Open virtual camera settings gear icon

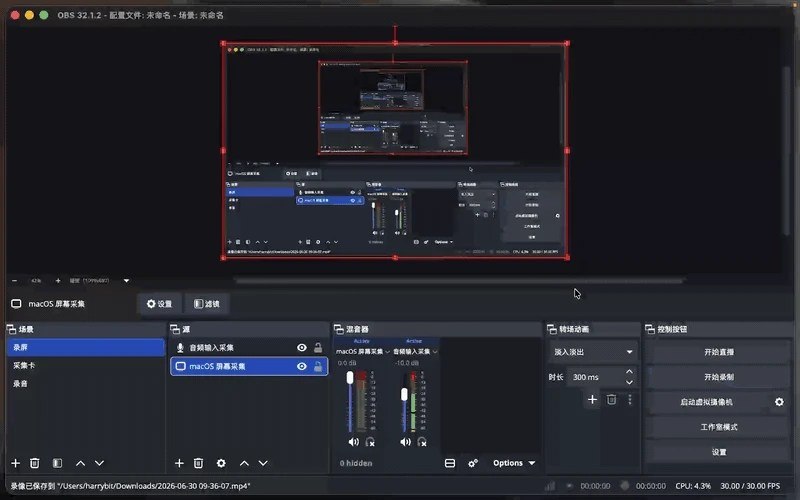tap(779, 402)
